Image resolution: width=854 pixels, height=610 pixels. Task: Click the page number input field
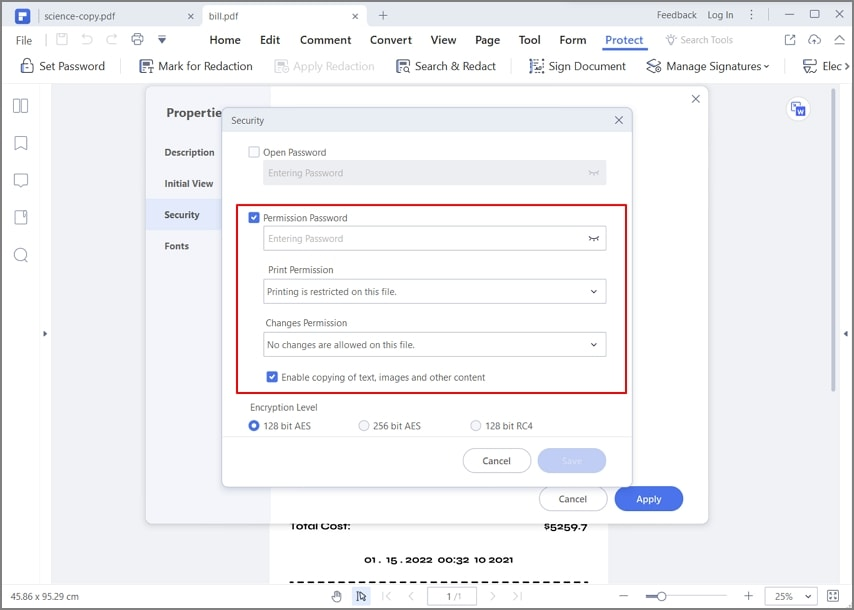[451, 596]
